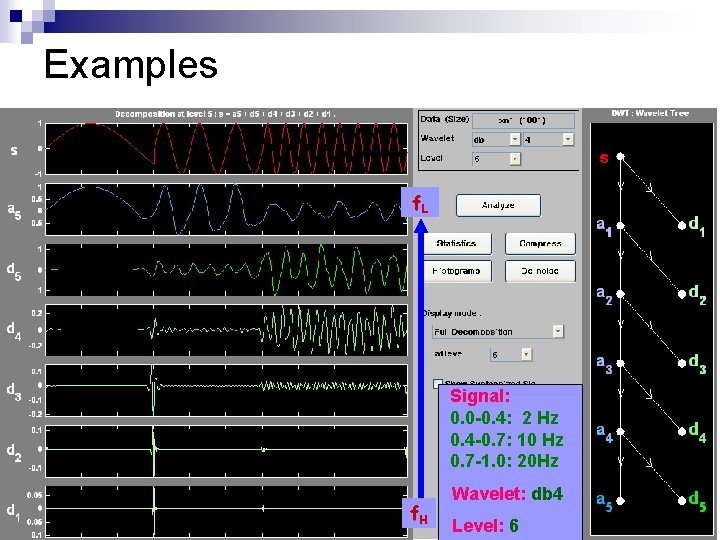Click the Examples slide heading
The width and height of the screenshot is (720, 540).
[x=131, y=65]
